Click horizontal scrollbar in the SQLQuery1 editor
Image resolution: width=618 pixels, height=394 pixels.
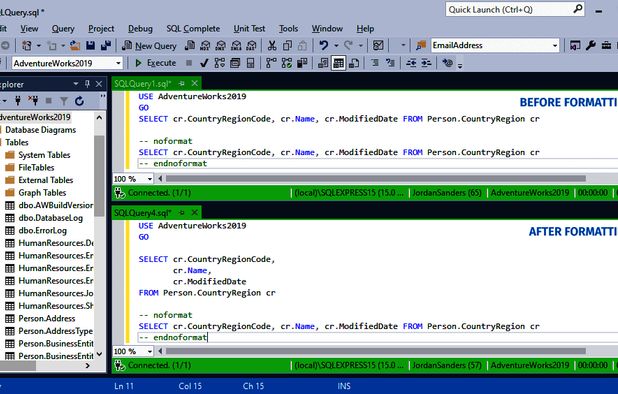(376, 179)
